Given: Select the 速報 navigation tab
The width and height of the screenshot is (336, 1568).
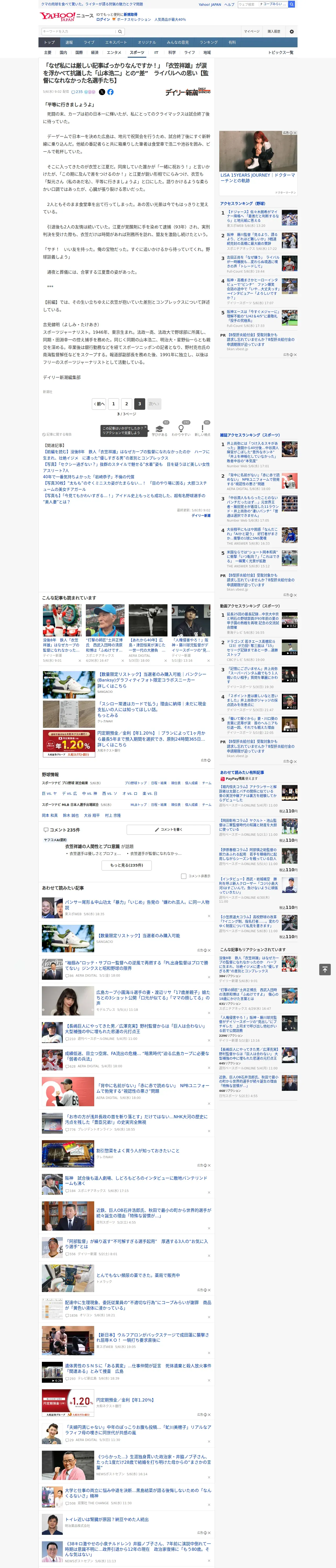Looking at the screenshot, I should [69, 43].
